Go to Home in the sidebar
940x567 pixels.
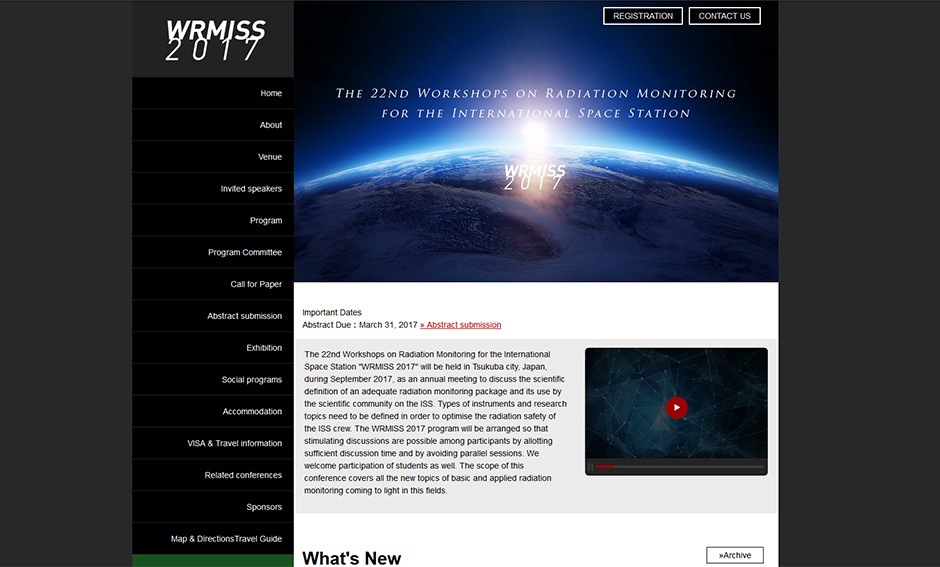213,93
